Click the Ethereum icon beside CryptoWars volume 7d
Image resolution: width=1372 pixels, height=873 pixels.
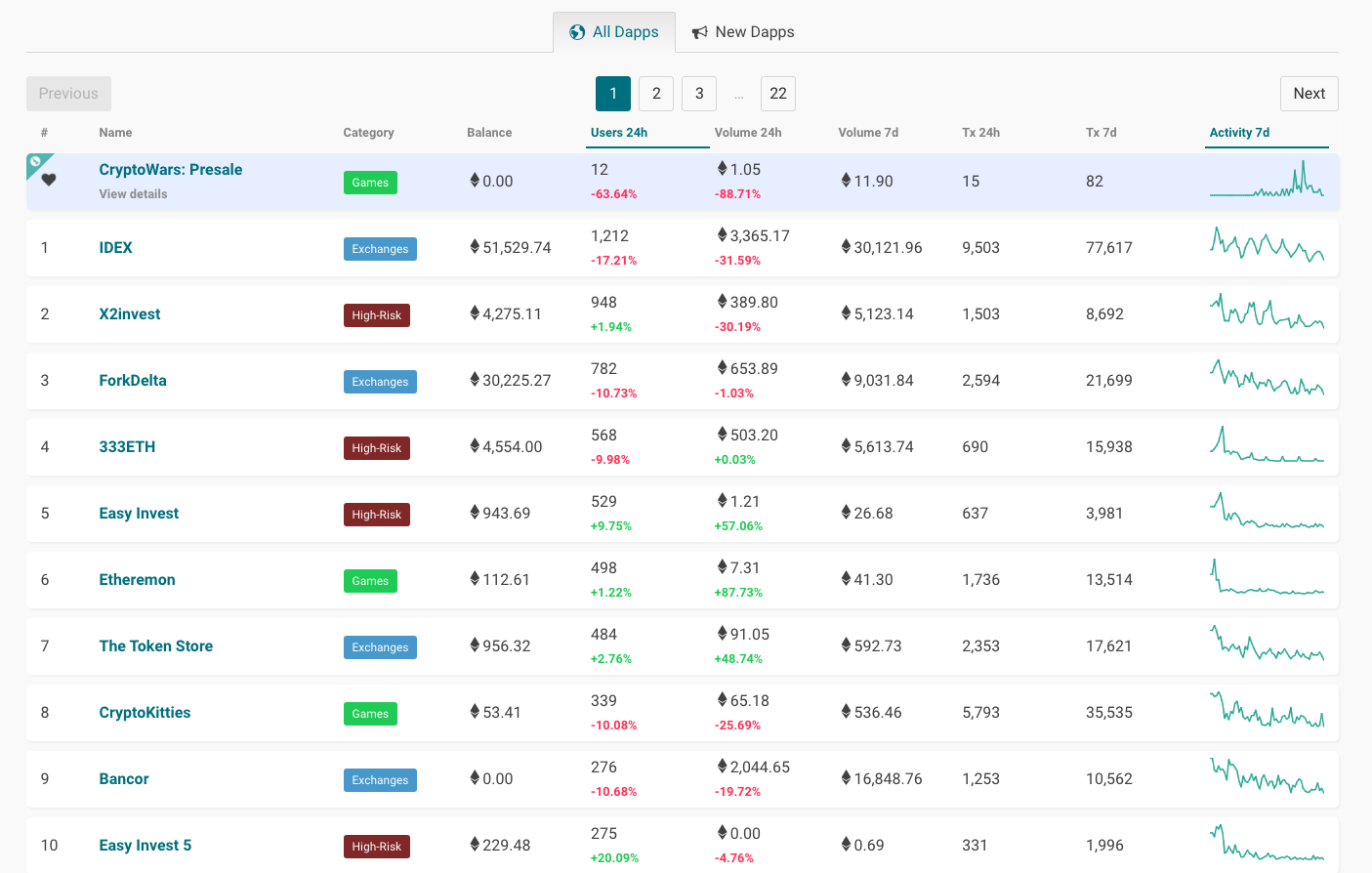(x=846, y=180)
